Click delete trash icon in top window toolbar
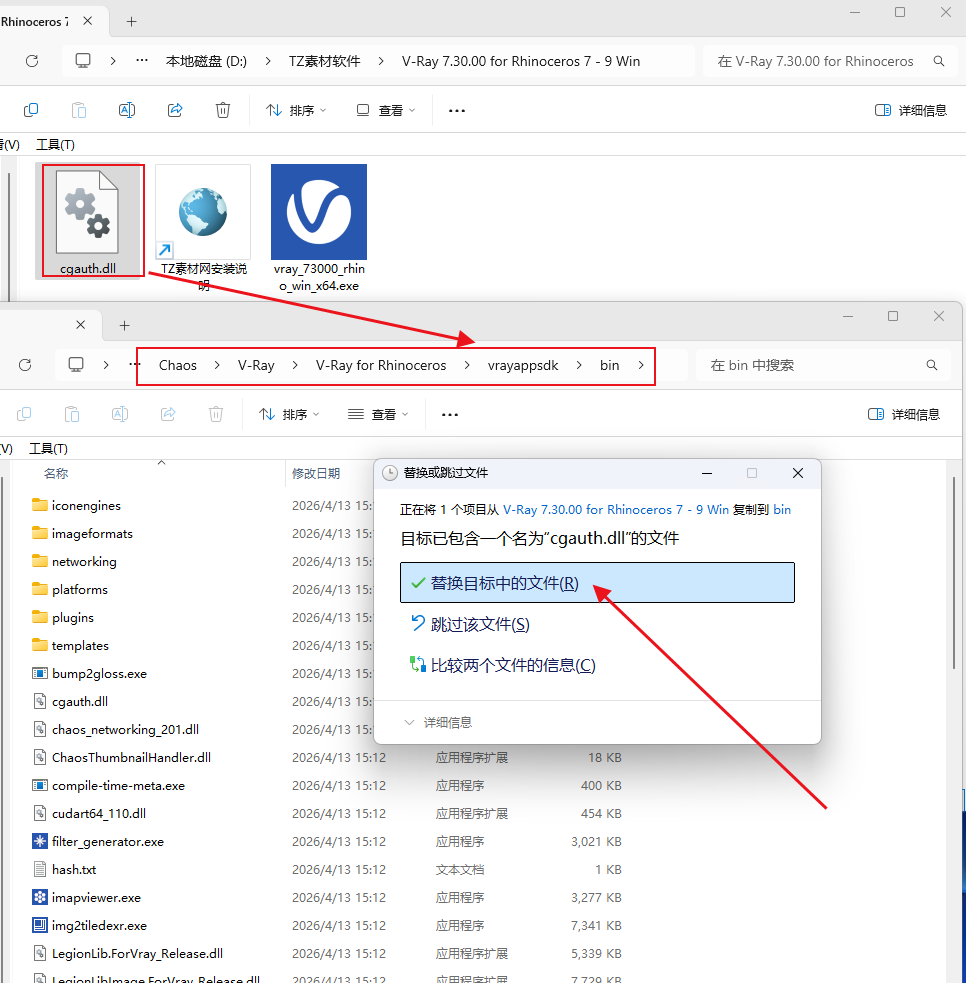This screenshot has width=966, height=983. coord(223,110)
